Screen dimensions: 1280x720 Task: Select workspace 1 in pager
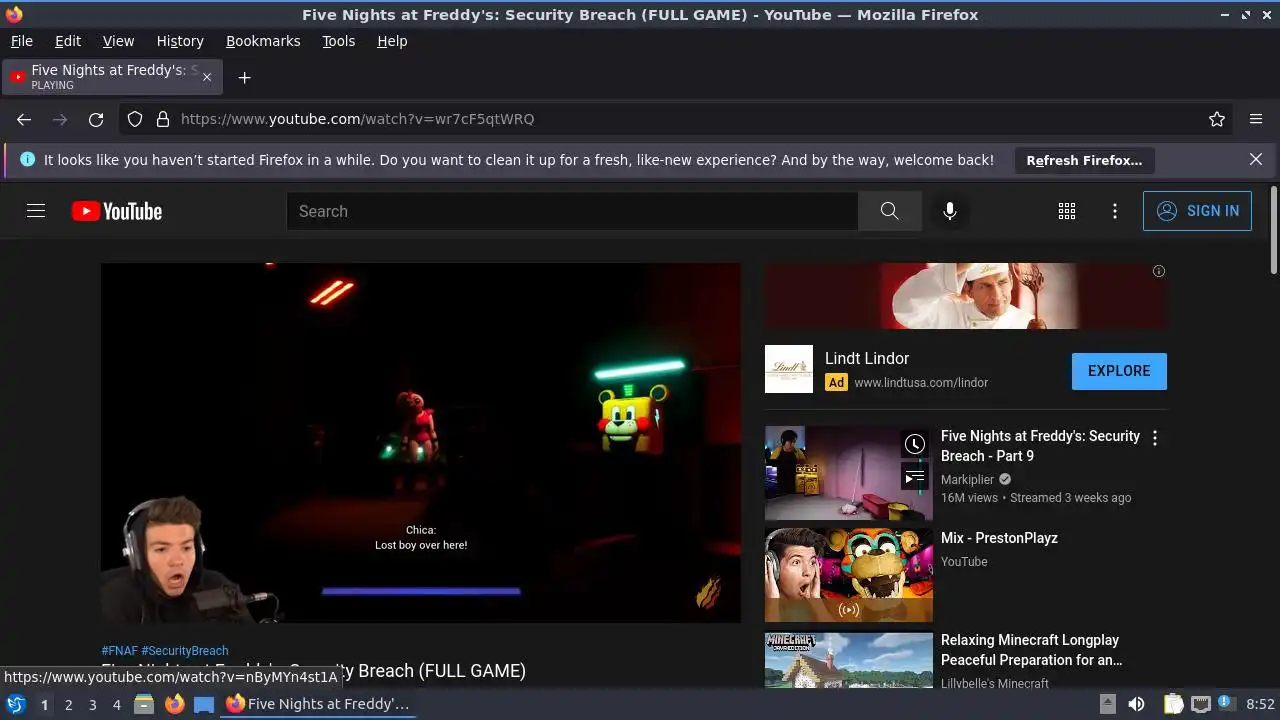click(44, 705)
